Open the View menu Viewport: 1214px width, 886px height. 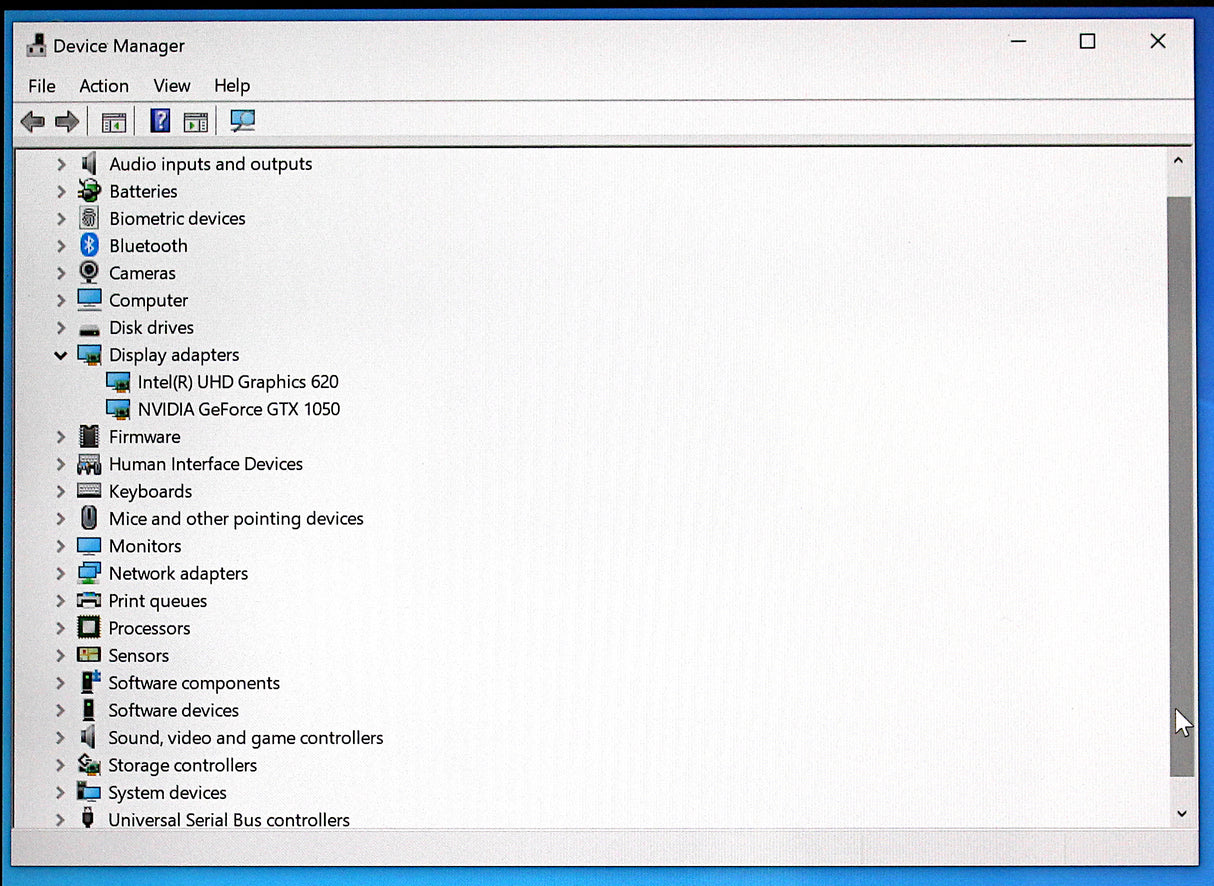[171, 86]
